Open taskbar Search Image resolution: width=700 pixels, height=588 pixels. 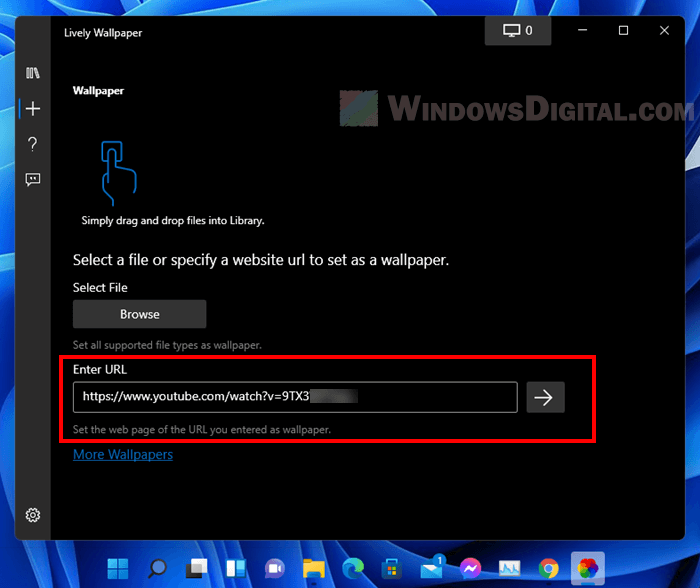(157, 569)
